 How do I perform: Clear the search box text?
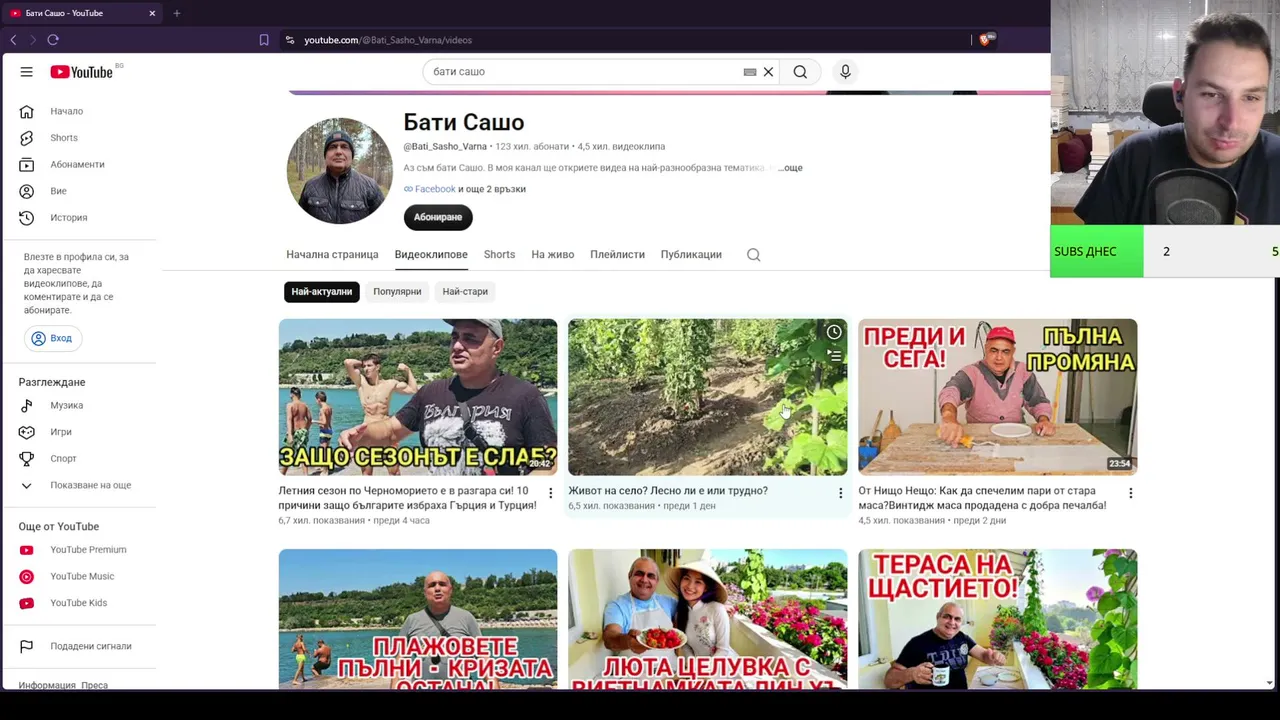768,72
